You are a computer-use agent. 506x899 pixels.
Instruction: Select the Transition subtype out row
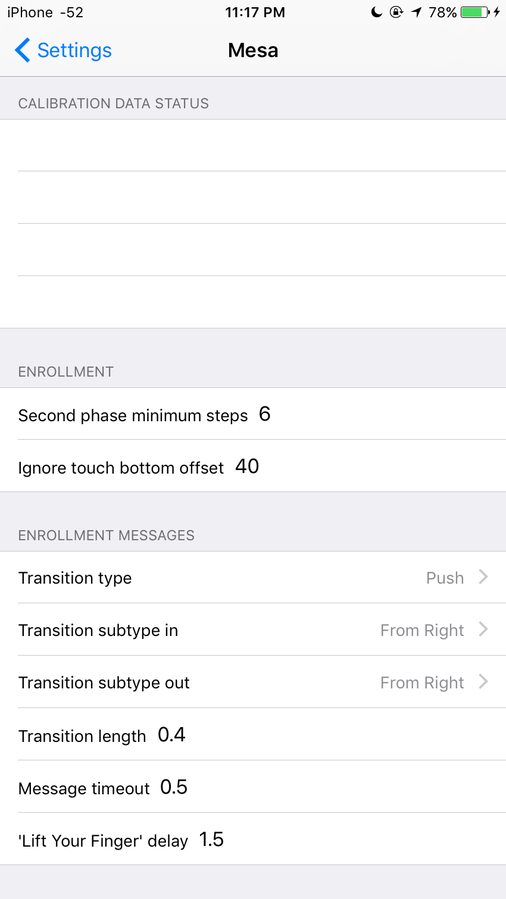(x=253, y=682)
